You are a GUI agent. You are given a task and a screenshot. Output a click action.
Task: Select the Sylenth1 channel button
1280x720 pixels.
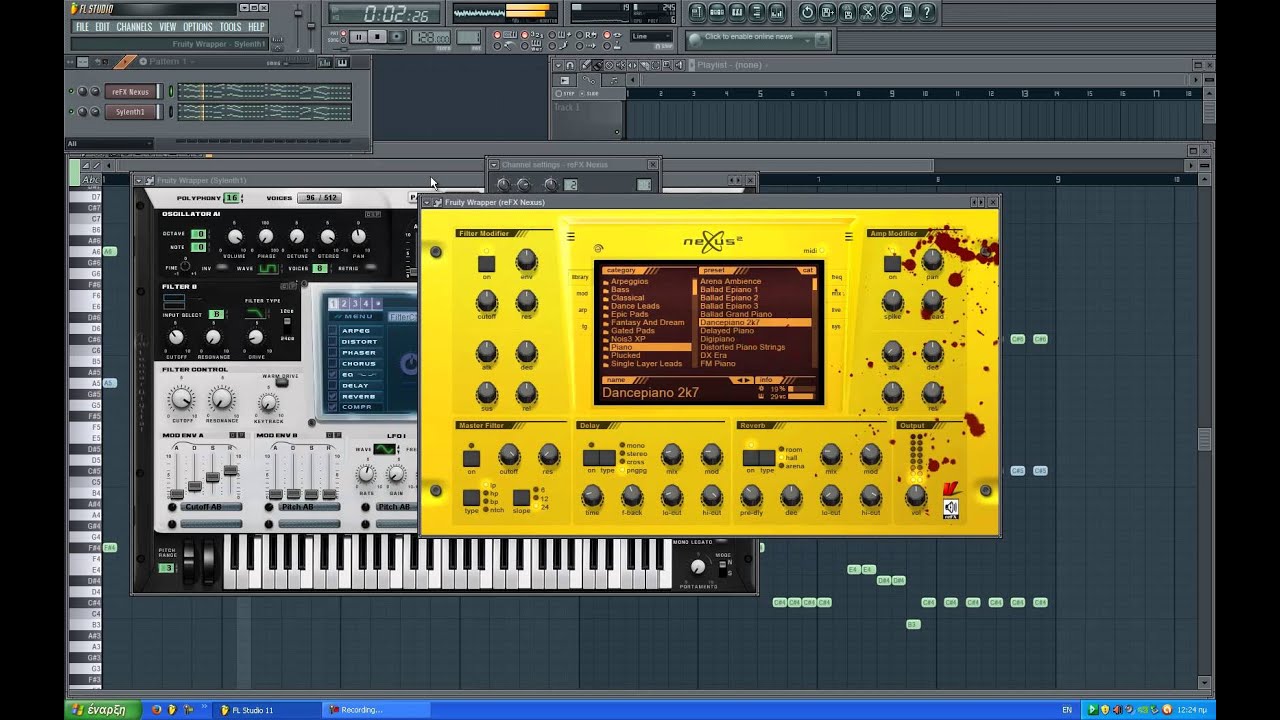pos(130,112)
